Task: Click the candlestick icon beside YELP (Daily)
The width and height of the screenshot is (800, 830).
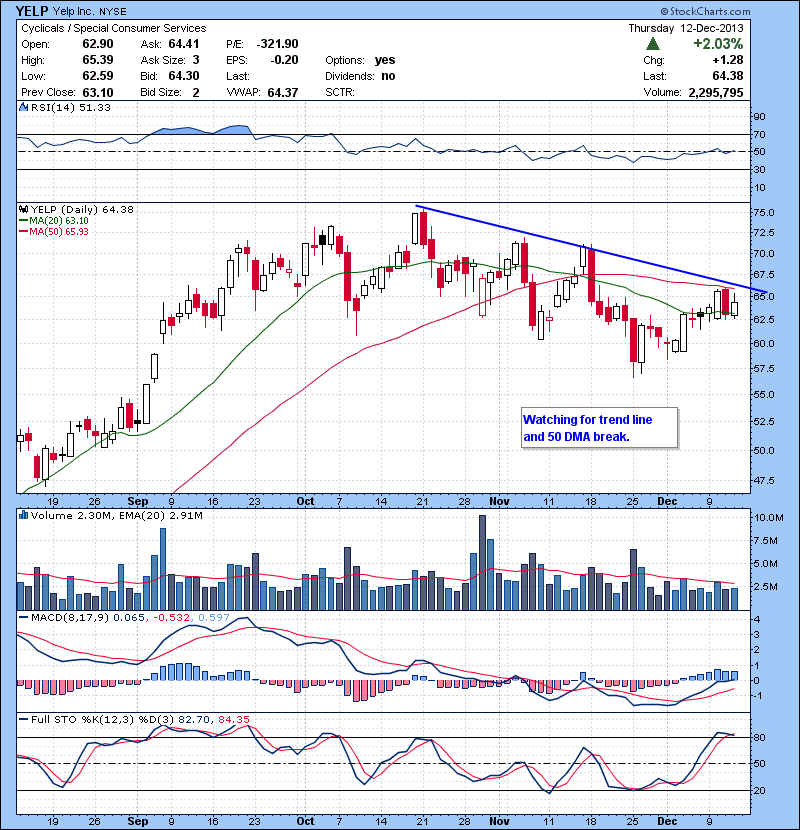Action: point(24,209)
